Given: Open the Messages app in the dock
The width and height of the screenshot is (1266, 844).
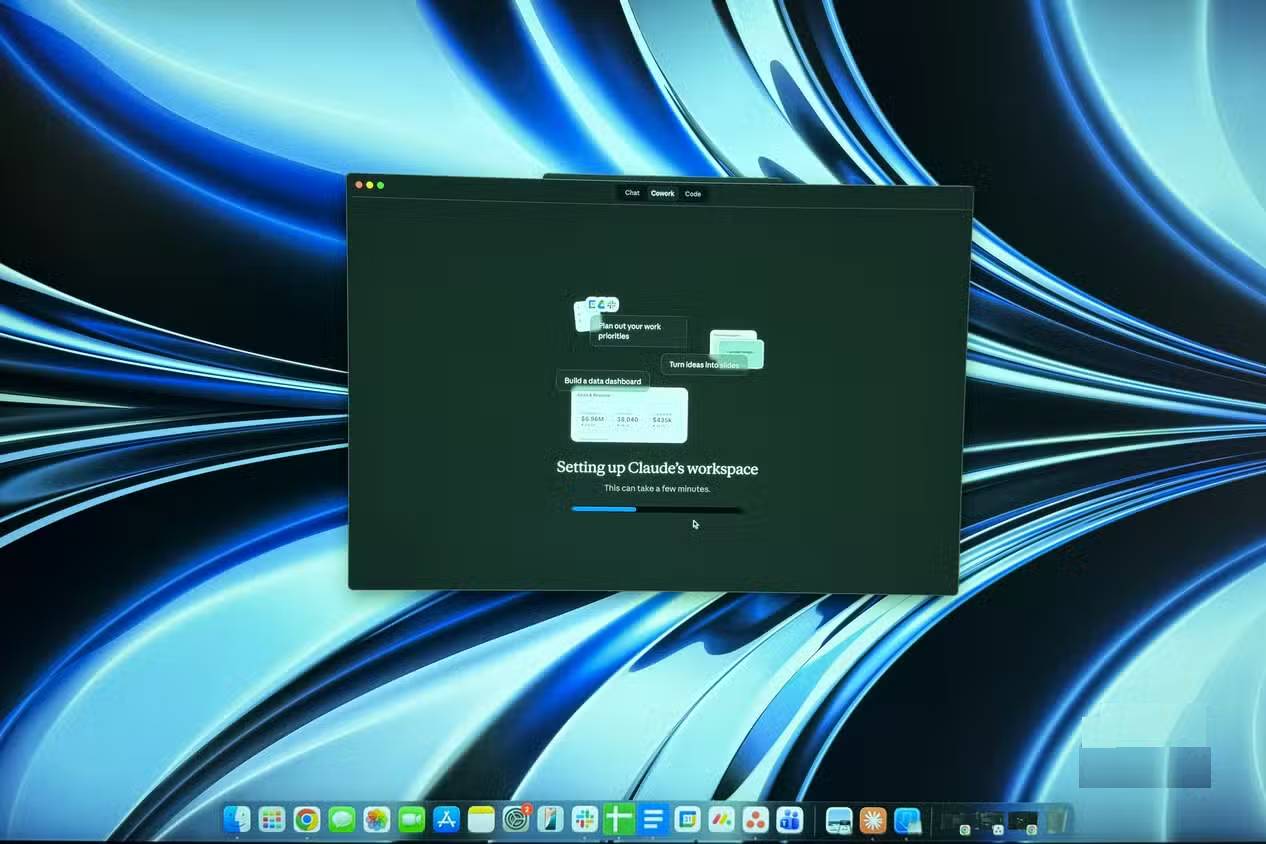Looking at the screenshot, I should [x=341, y=820].
